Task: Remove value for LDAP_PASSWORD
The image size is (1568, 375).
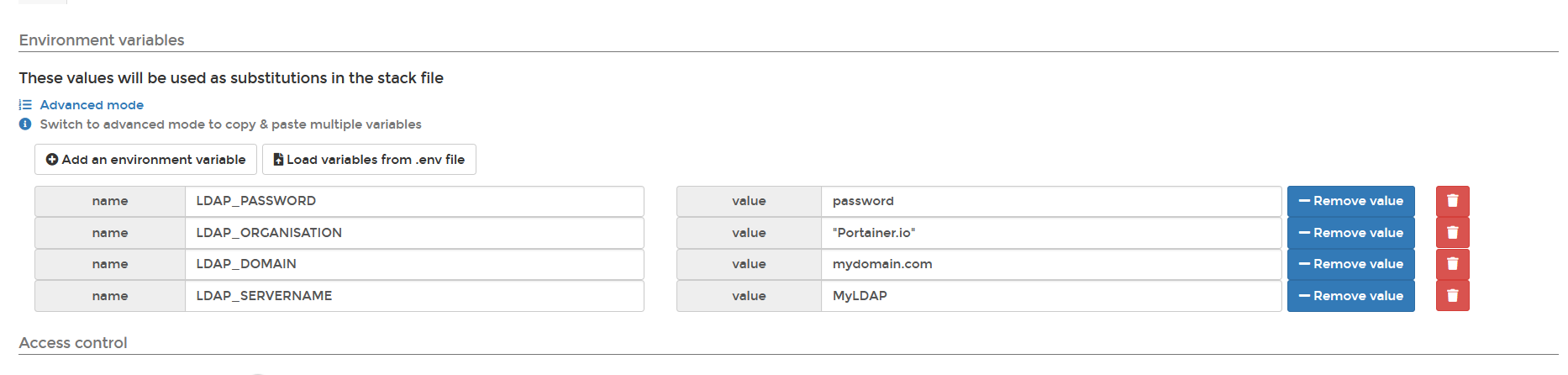Action: click(1350, 201)
